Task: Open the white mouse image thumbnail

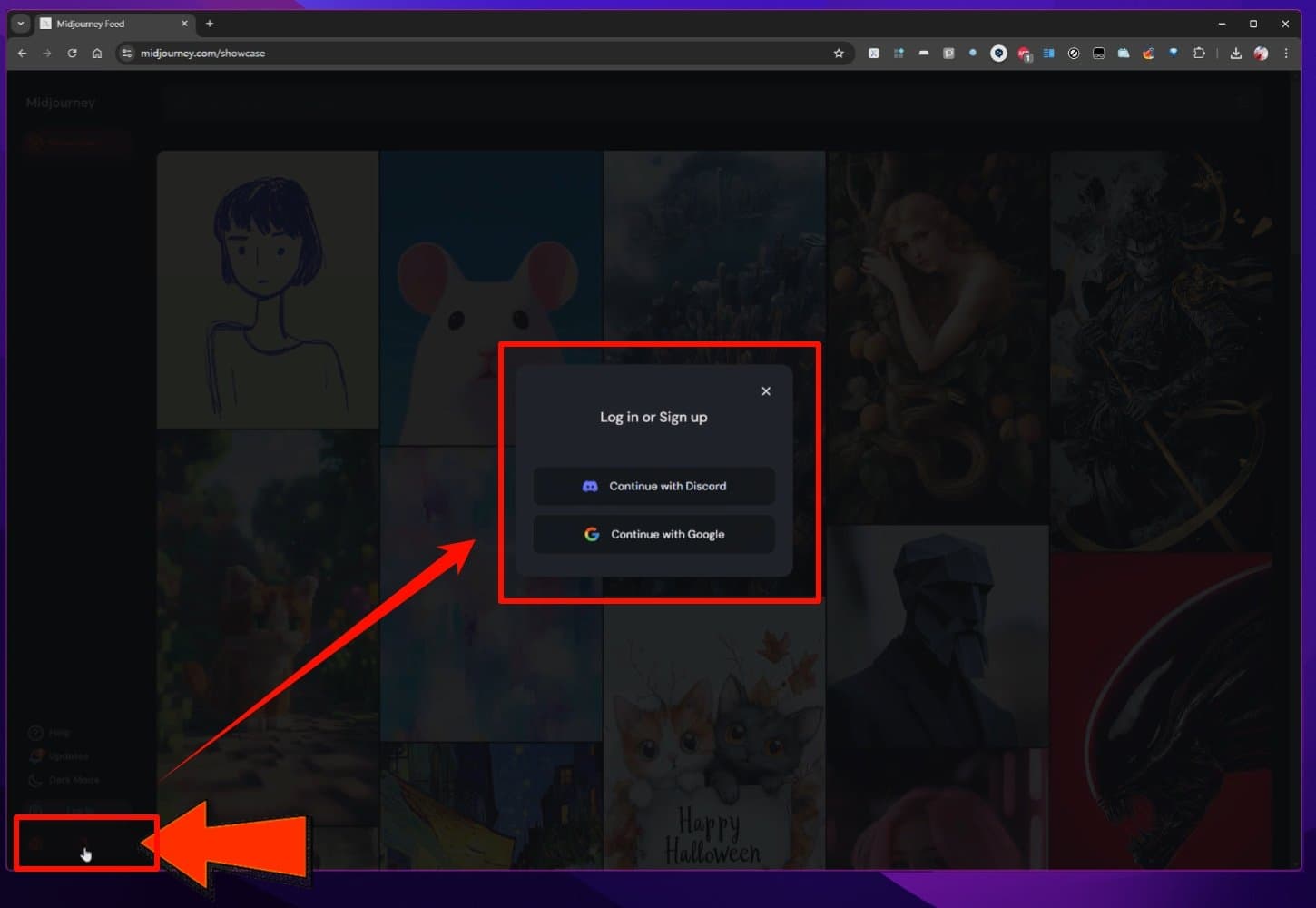Action: (x=491, y=300)
